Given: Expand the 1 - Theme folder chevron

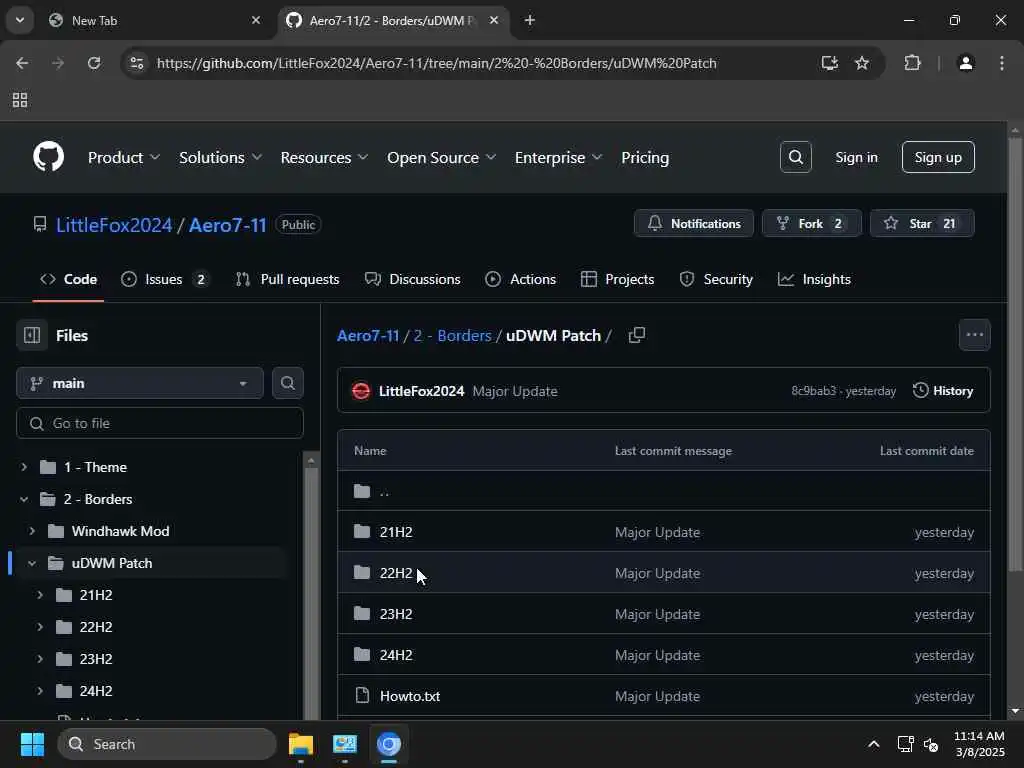Looking at the screenshot, I should click(24, 467).
